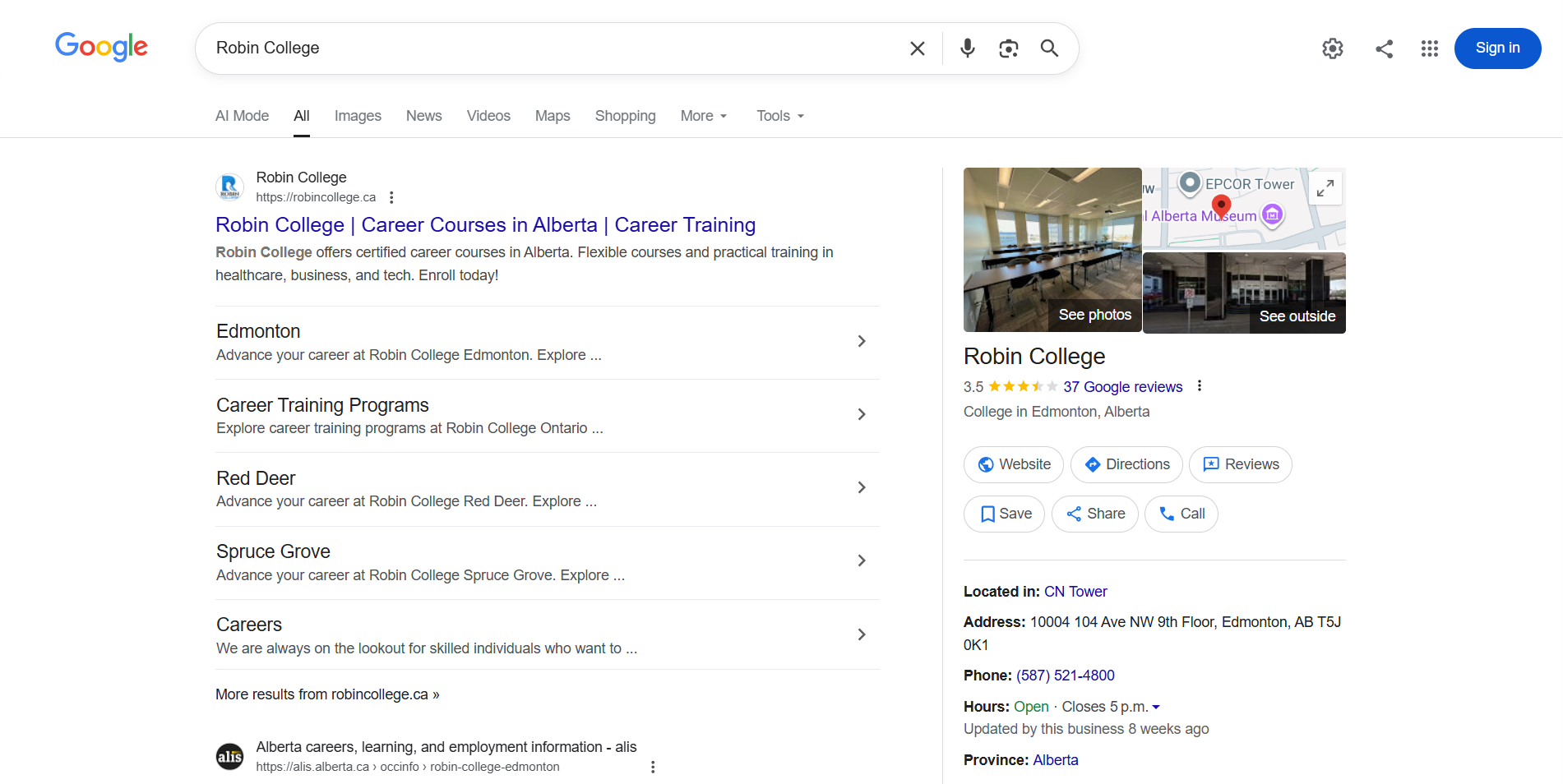Open See photos classroom thumbnail
The height and width of the screenshot is (784, 1563).
(1052, 250)
